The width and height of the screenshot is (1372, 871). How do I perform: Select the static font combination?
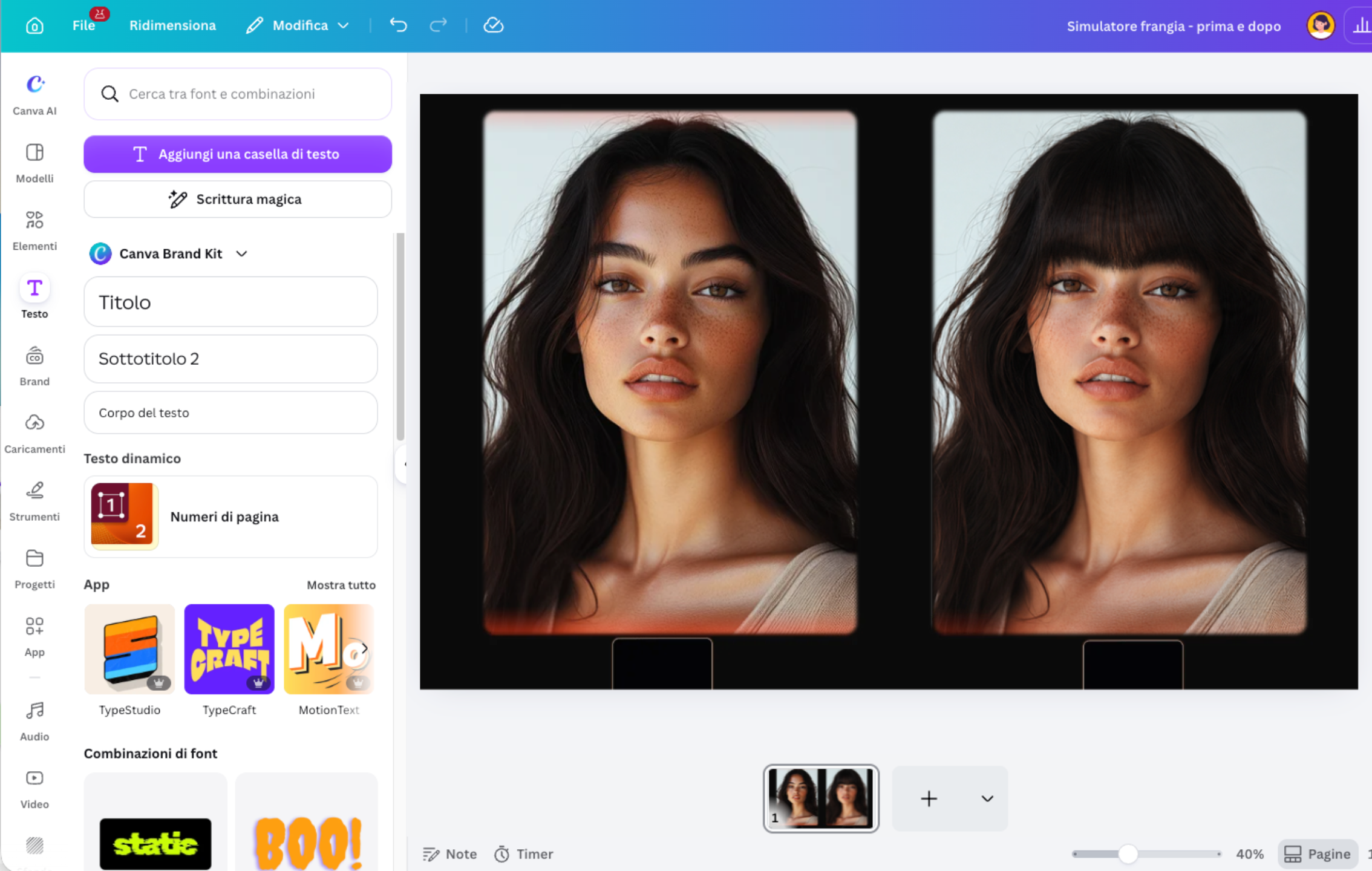[155, 823]
